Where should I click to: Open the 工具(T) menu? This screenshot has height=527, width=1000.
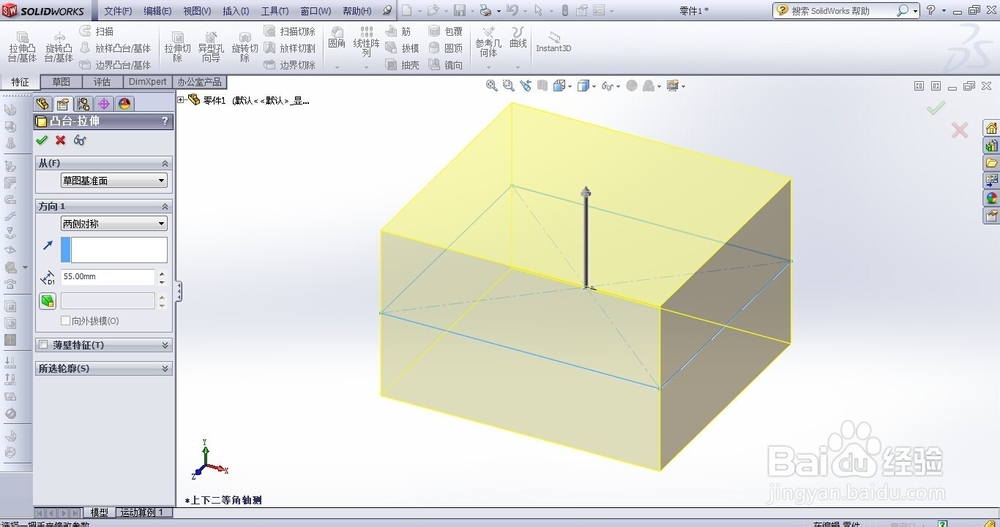[x=275, y=11]
